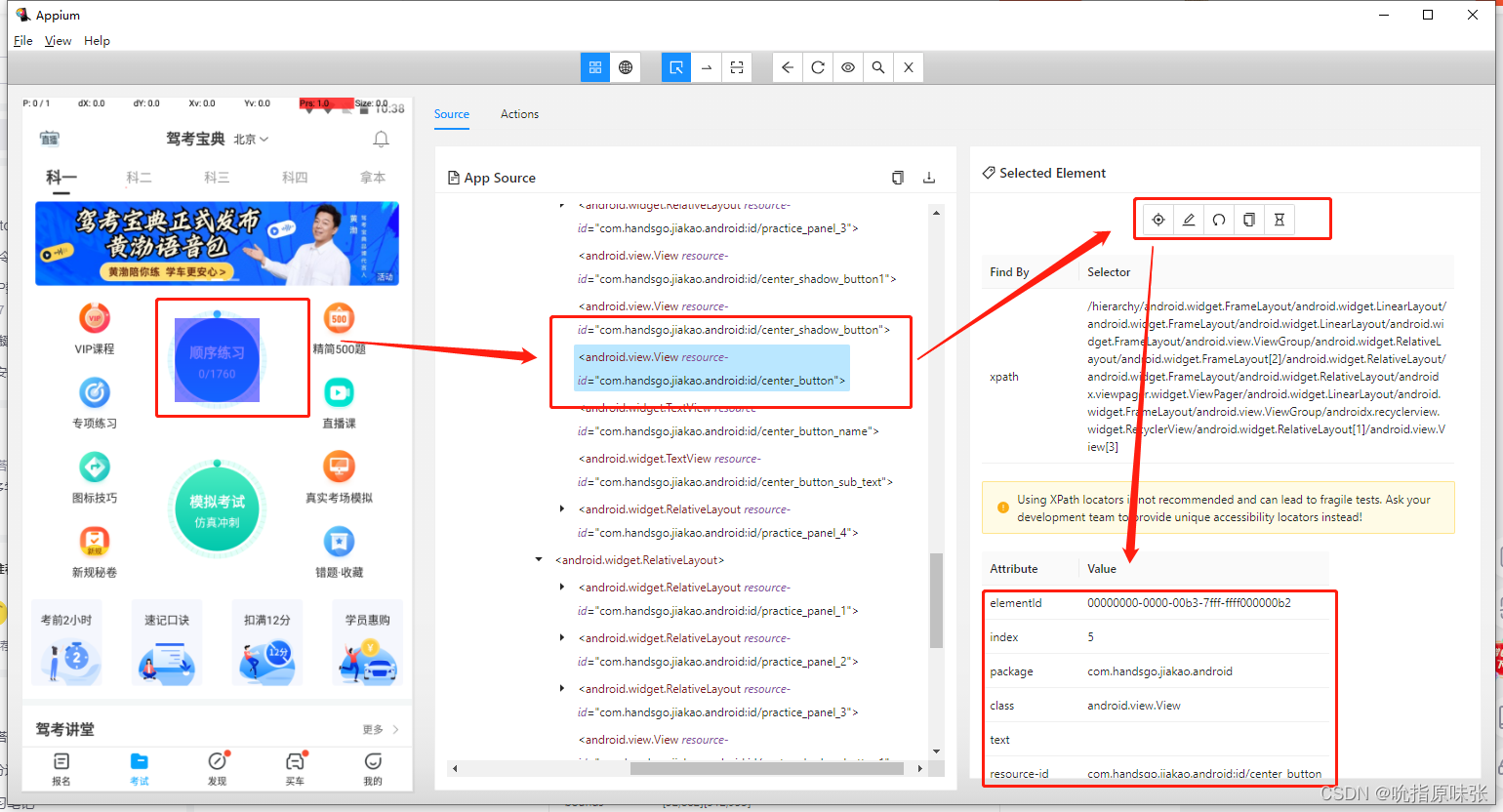Image resolution: width=1503 pixels, height=812 pixels.
Task: Select center_shadow_button source node
Action: tap(733, 318)
